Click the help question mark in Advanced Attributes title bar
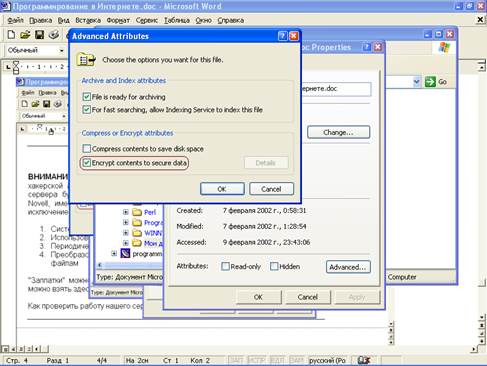The height and width of the screenshot is (366, 487). coord(282,36)
